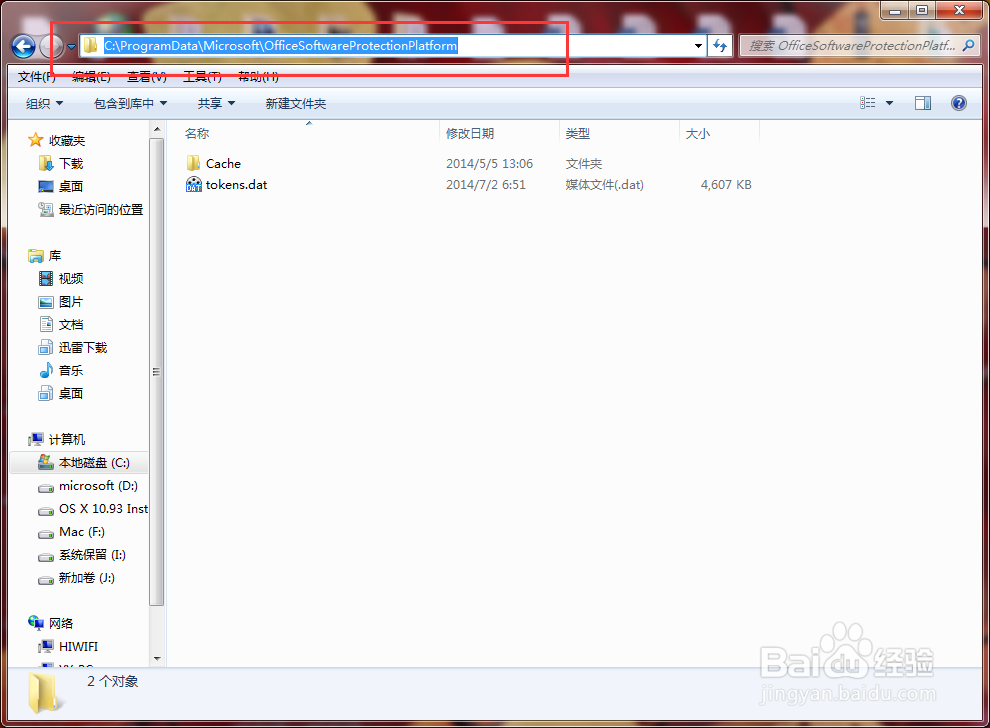Open 下载 under favorites
Image resolution: width=990 pixels, height=728 pixels.
pos(71,164)
